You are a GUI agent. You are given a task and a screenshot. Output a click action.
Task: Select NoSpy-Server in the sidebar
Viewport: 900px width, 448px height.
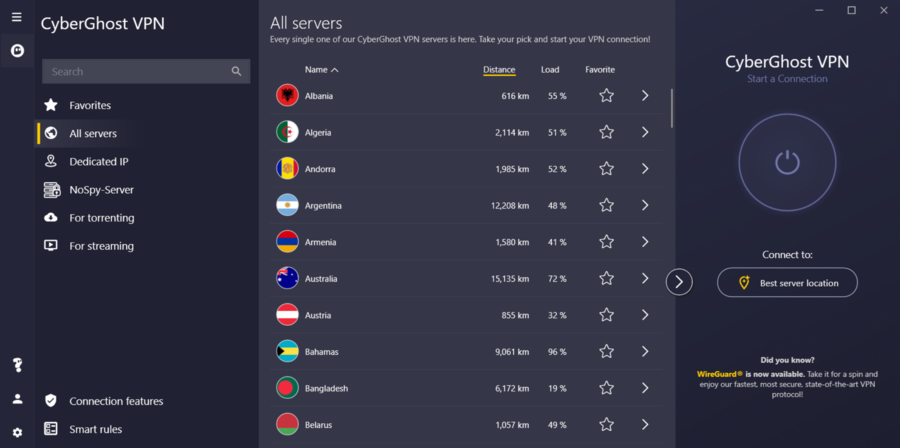point(101,190)
